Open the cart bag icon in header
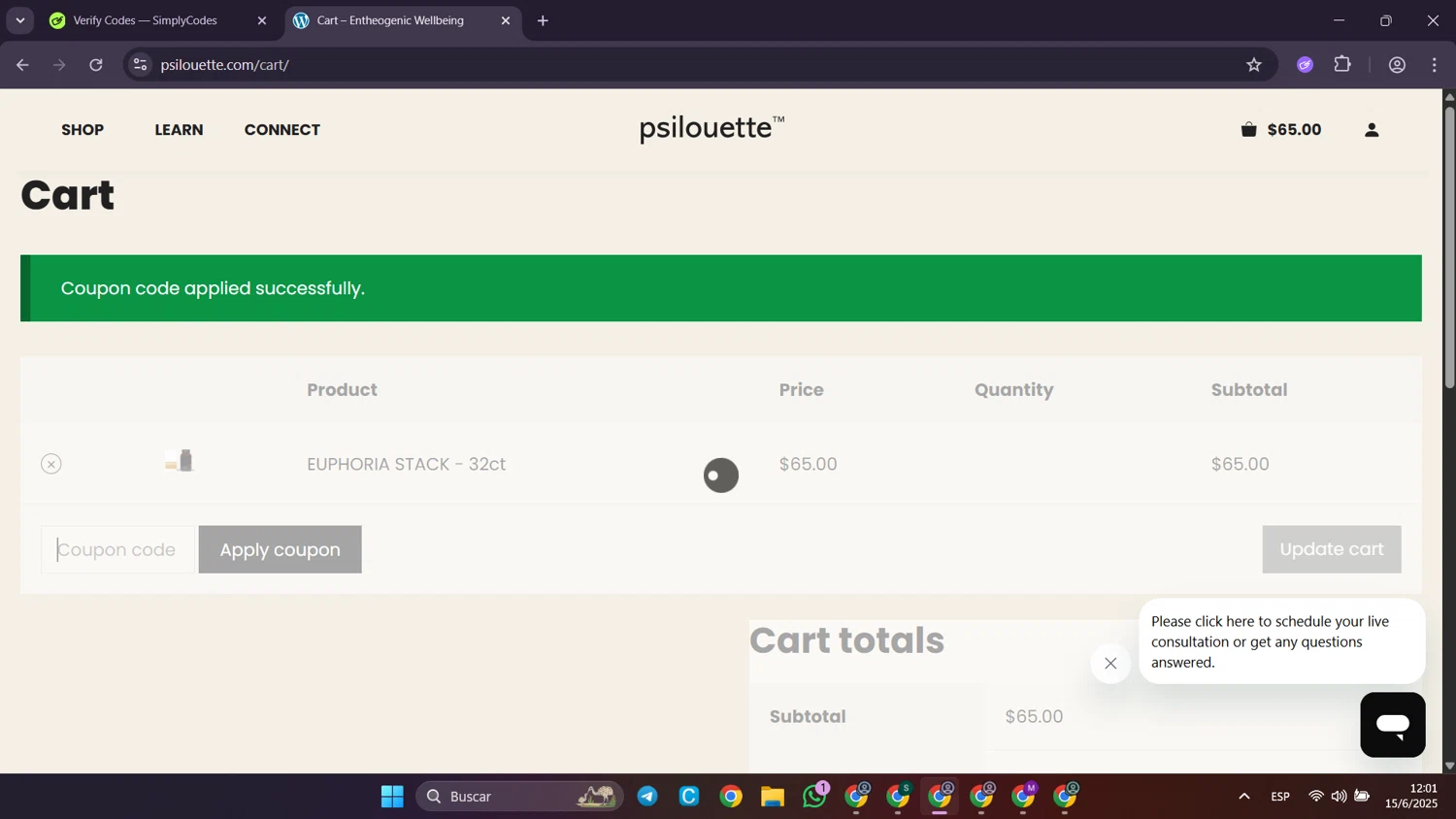The width and height of the screenshot is (1456, 819). tap(1248, 129)
